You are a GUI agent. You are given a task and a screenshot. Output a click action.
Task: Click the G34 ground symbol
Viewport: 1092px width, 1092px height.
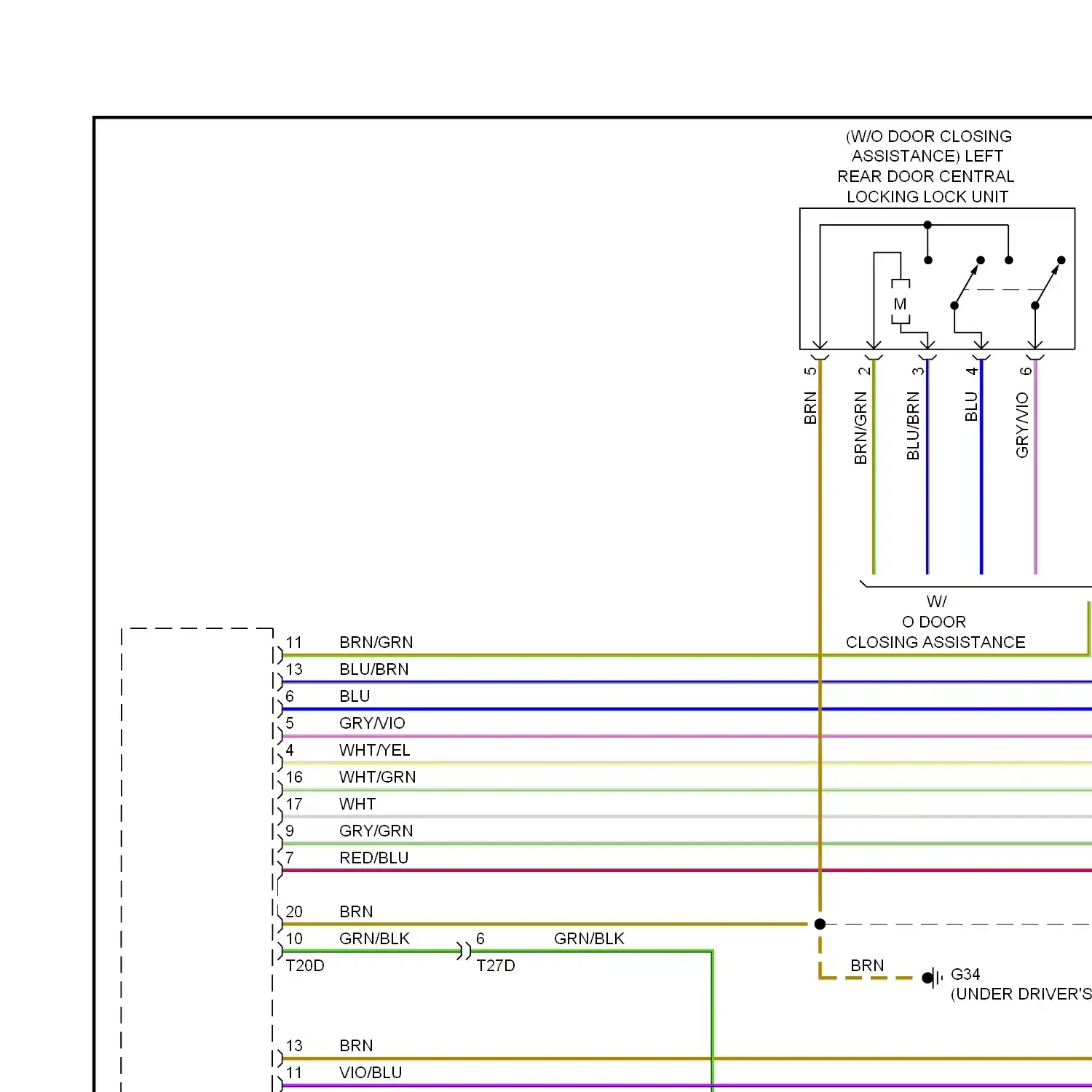[933, 978]
